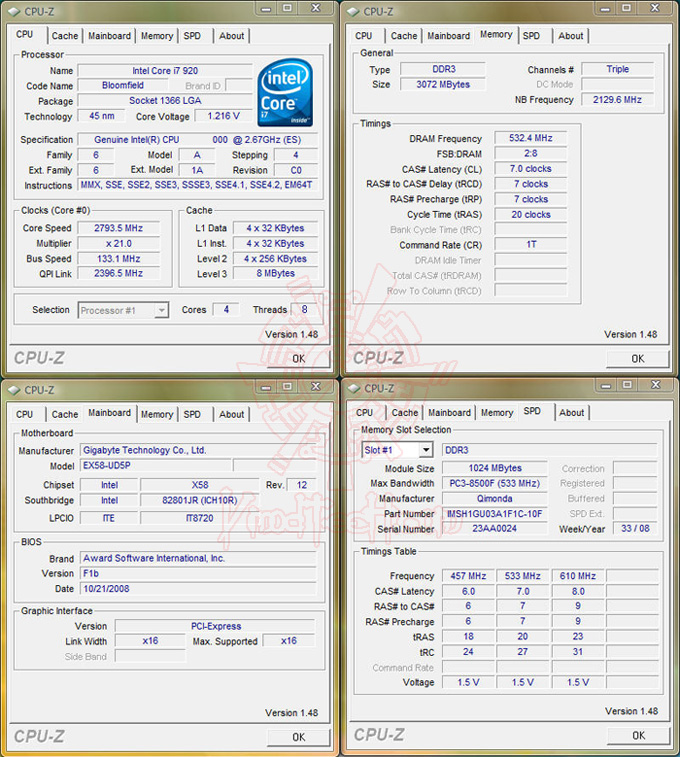Click the DRAM Frequency value 532.4 MHz

point(530,138)
